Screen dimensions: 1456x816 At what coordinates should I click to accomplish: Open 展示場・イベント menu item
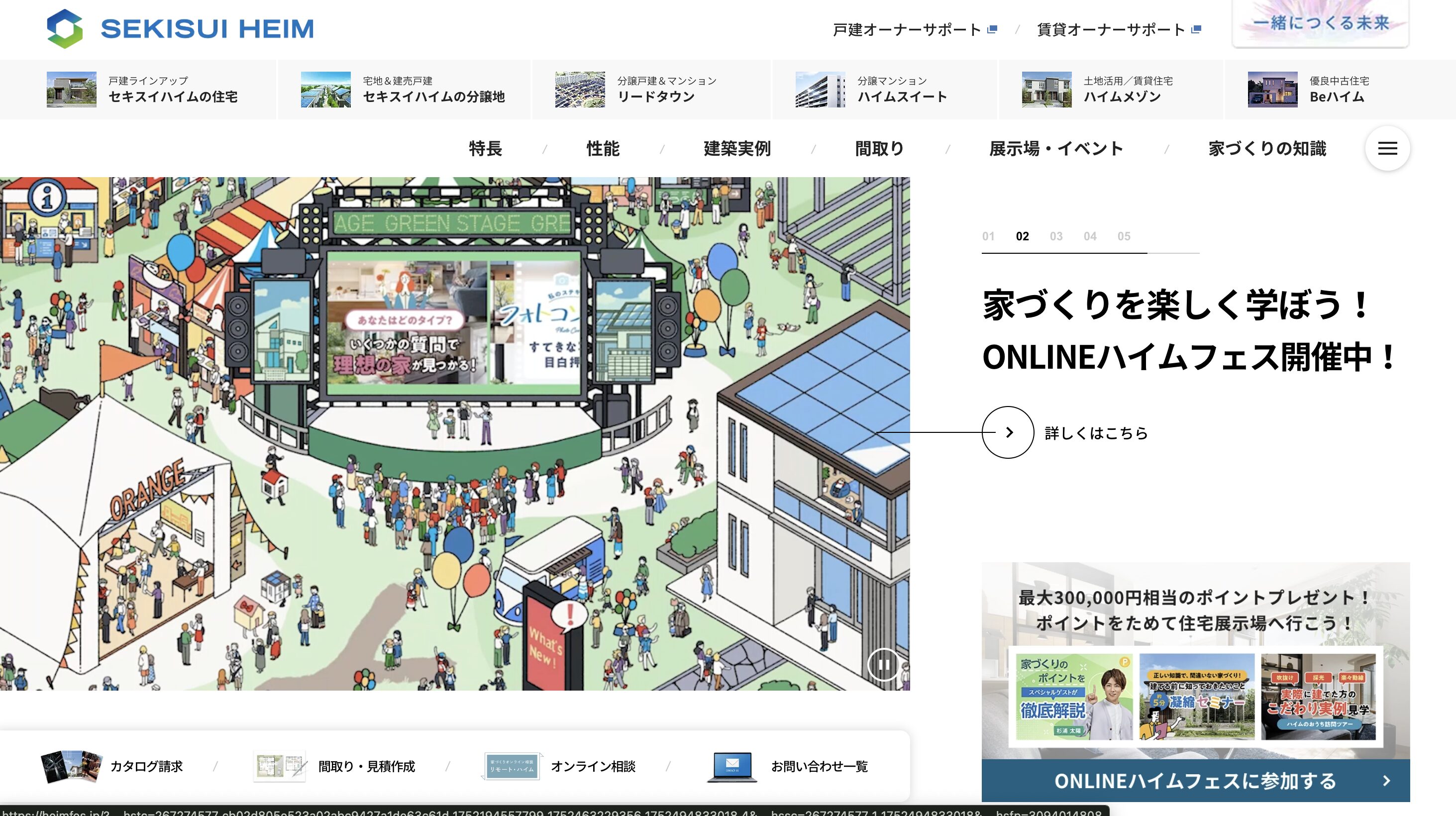[1056, 149]
